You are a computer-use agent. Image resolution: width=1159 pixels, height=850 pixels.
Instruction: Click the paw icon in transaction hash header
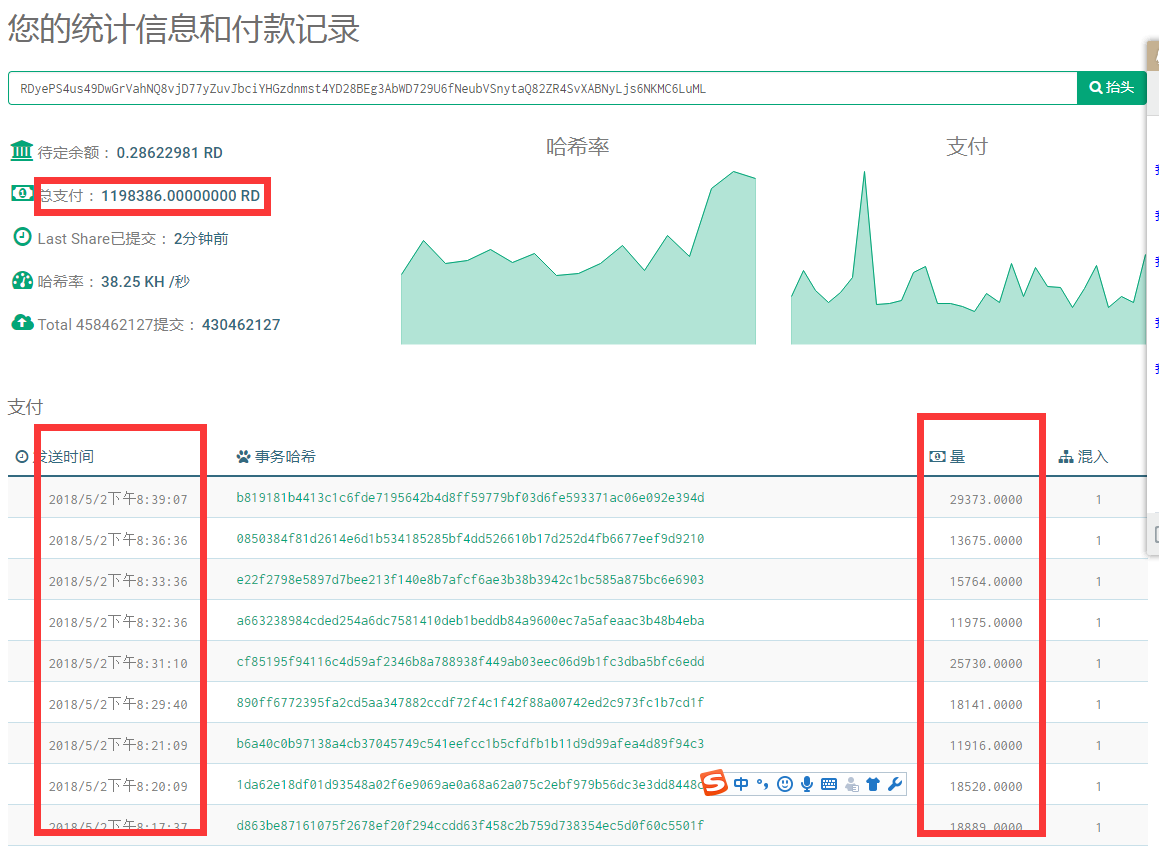coord(243,457)
